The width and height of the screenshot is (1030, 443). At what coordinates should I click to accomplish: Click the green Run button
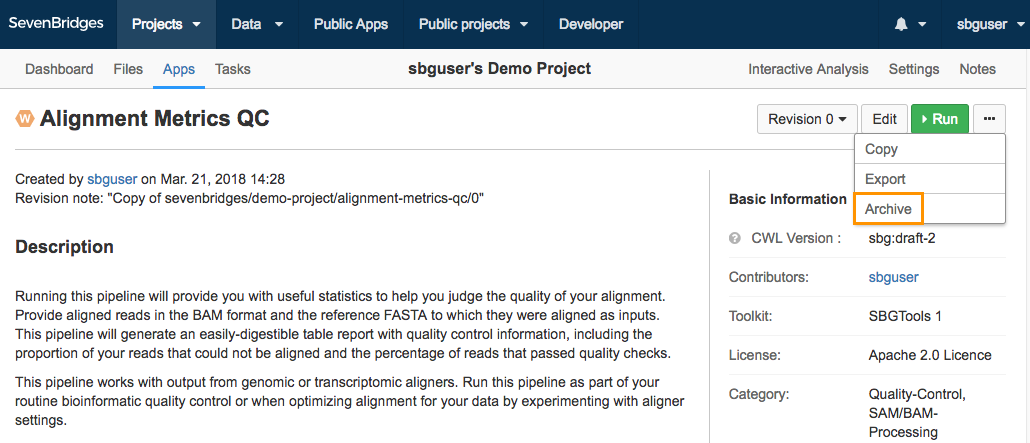click(x=939, y=119)
